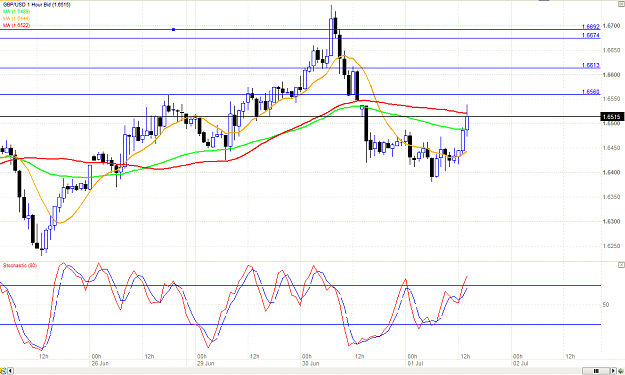Click the 1.6400 price axis label
The image size is (625, 375).
click(x=611, y=173)
